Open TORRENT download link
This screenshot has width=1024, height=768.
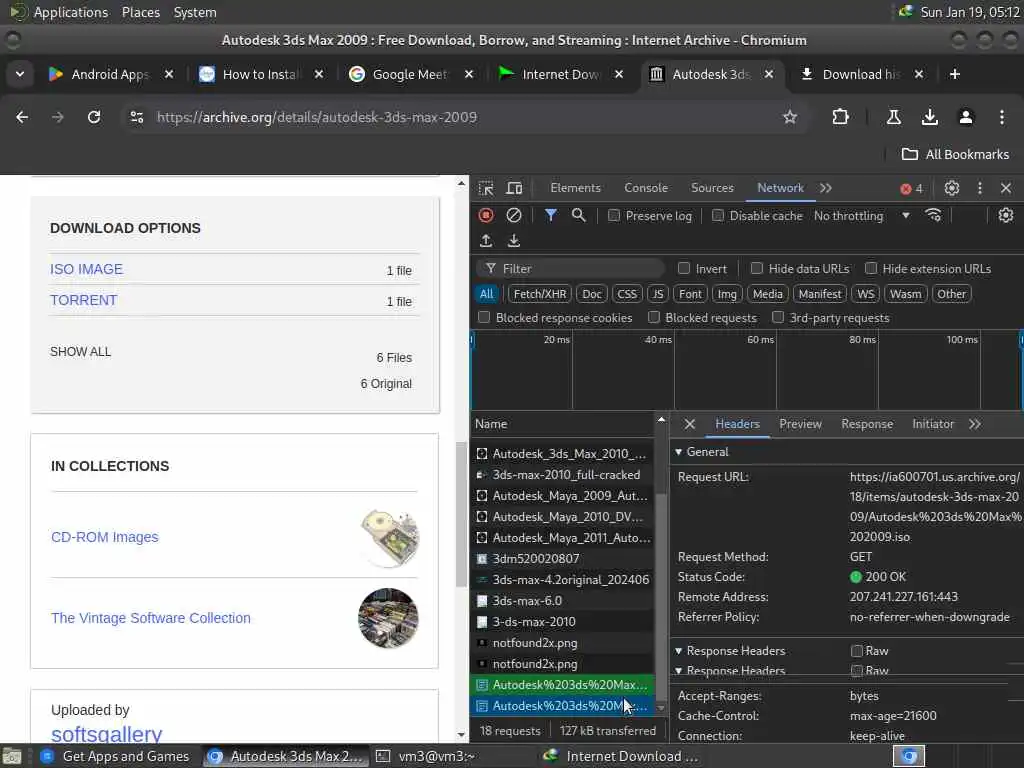tap(84, 300)
